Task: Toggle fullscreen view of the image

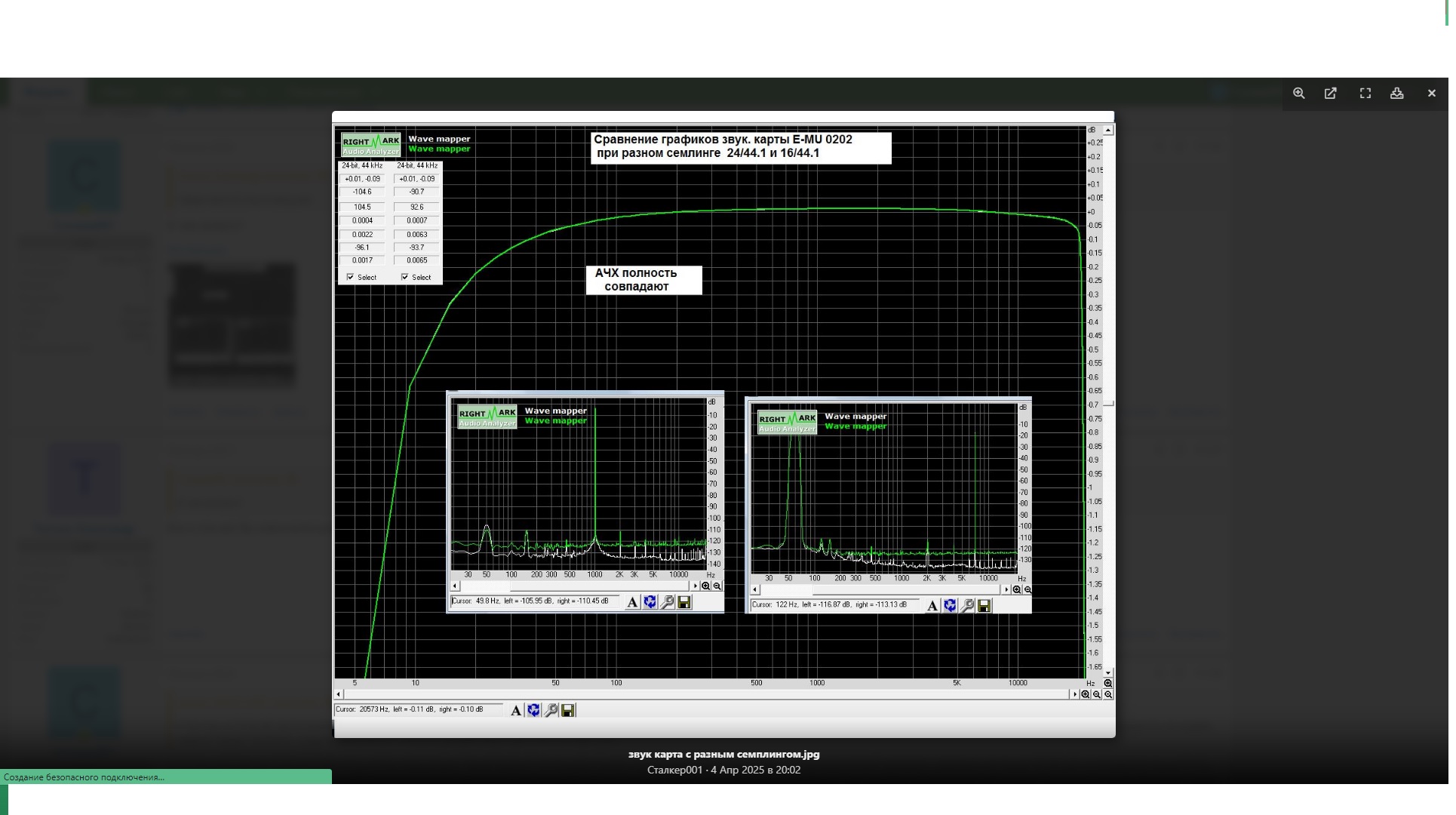Action: point(1365,94)
